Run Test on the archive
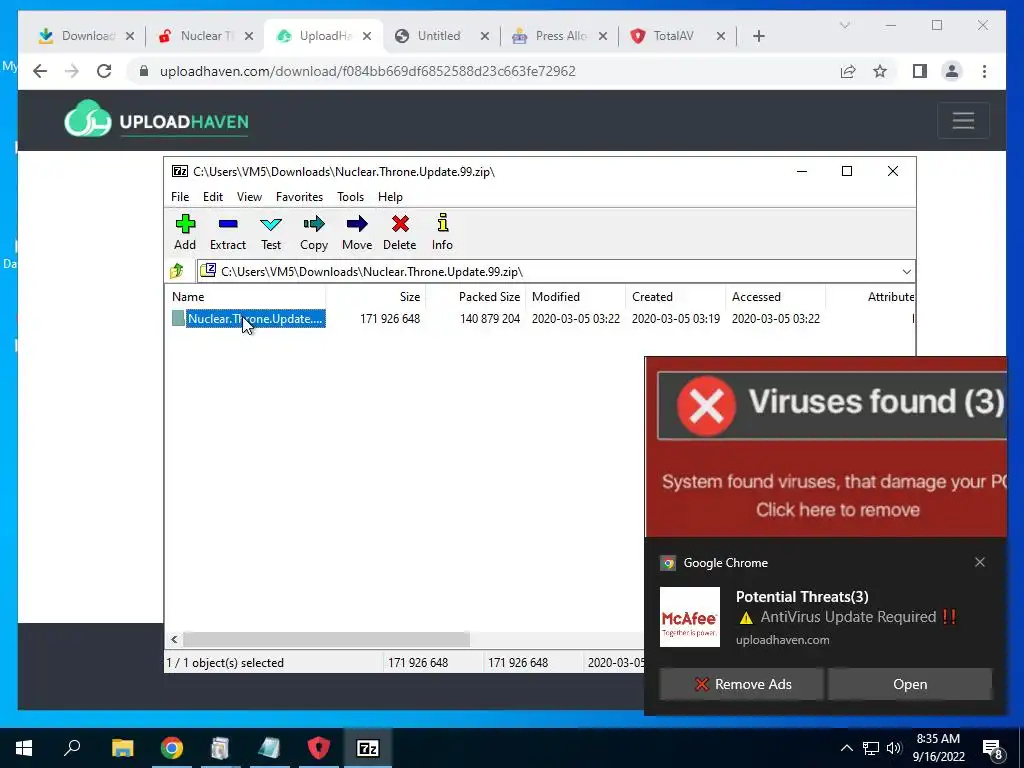 pos(270,232)
